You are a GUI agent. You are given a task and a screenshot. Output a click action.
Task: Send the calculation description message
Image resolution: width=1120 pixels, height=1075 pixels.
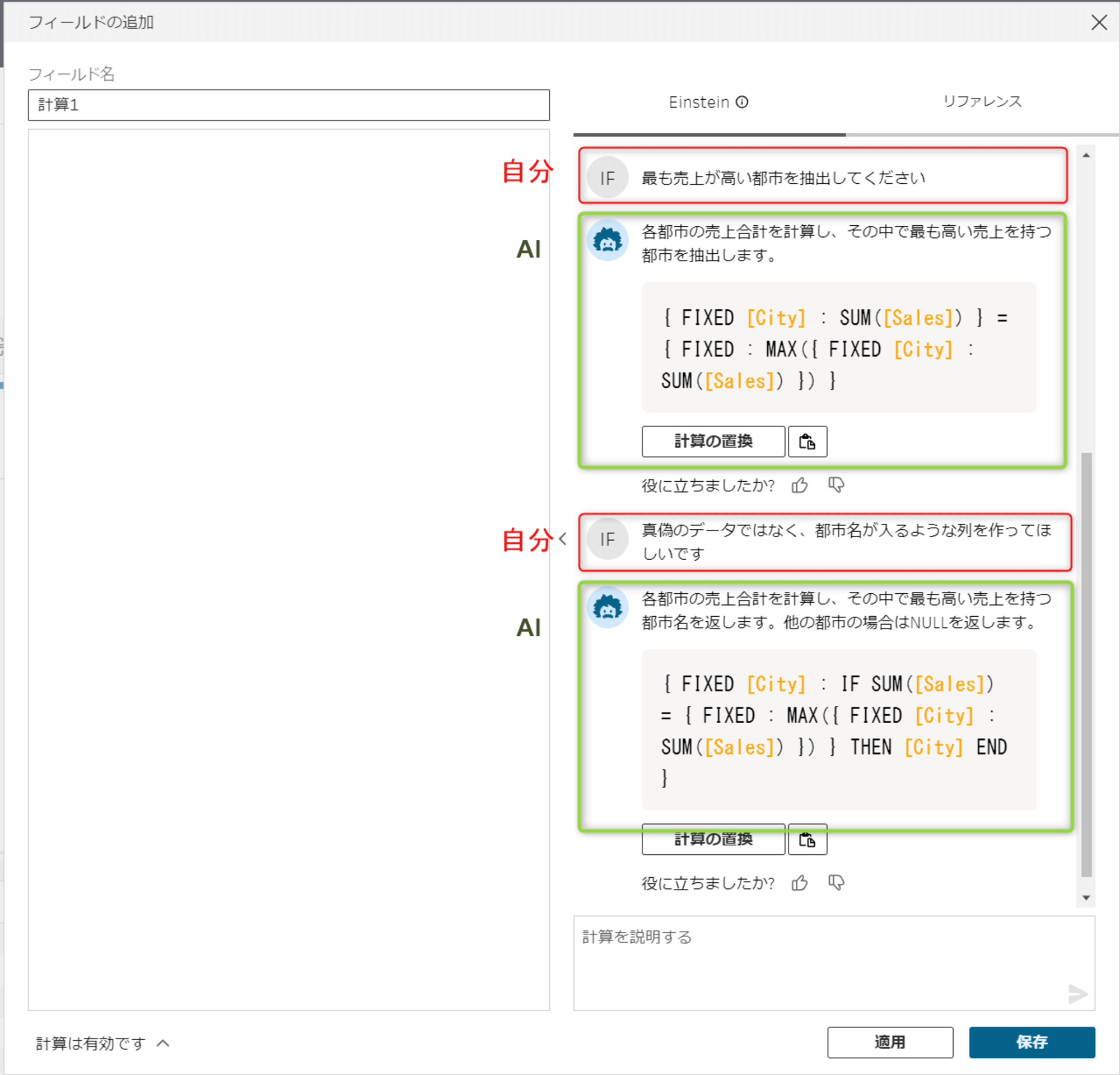click(1077, 994)
